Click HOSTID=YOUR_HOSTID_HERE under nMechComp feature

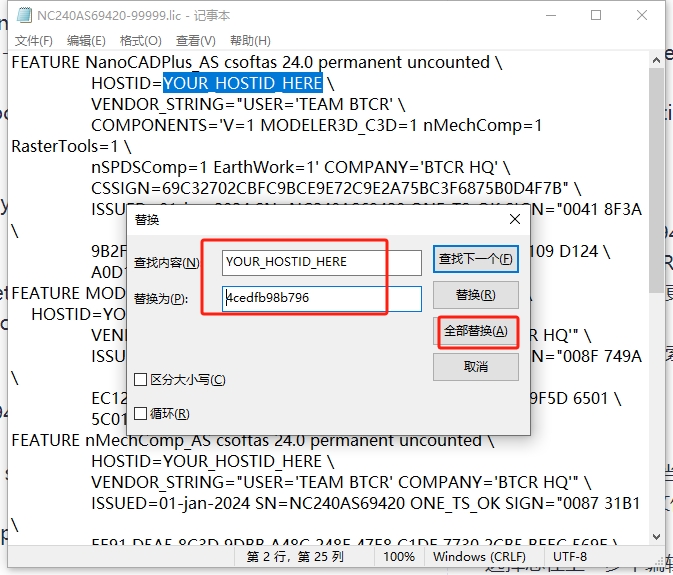(x=212, y=462)
